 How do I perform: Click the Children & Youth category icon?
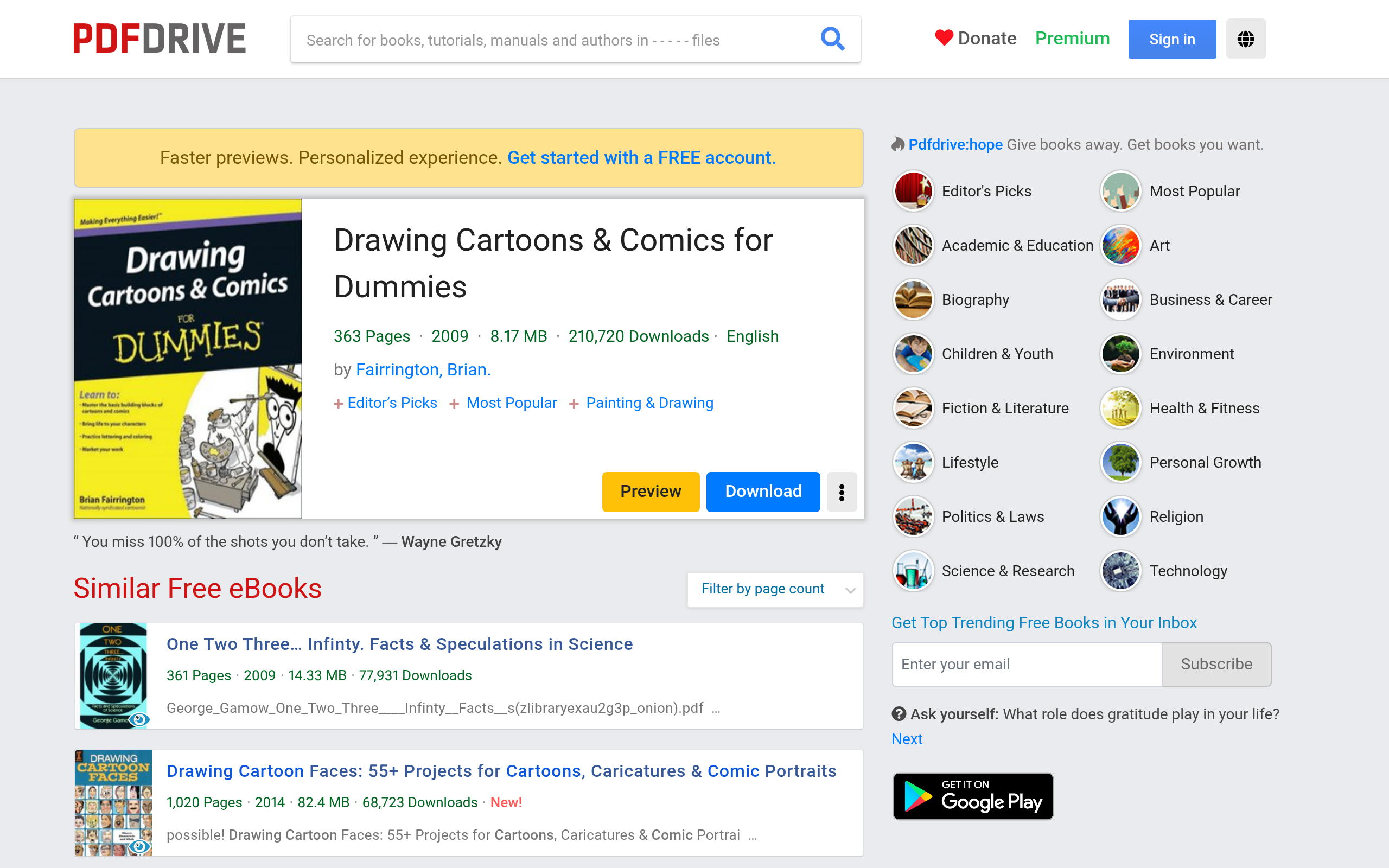(x=913, y=354)
